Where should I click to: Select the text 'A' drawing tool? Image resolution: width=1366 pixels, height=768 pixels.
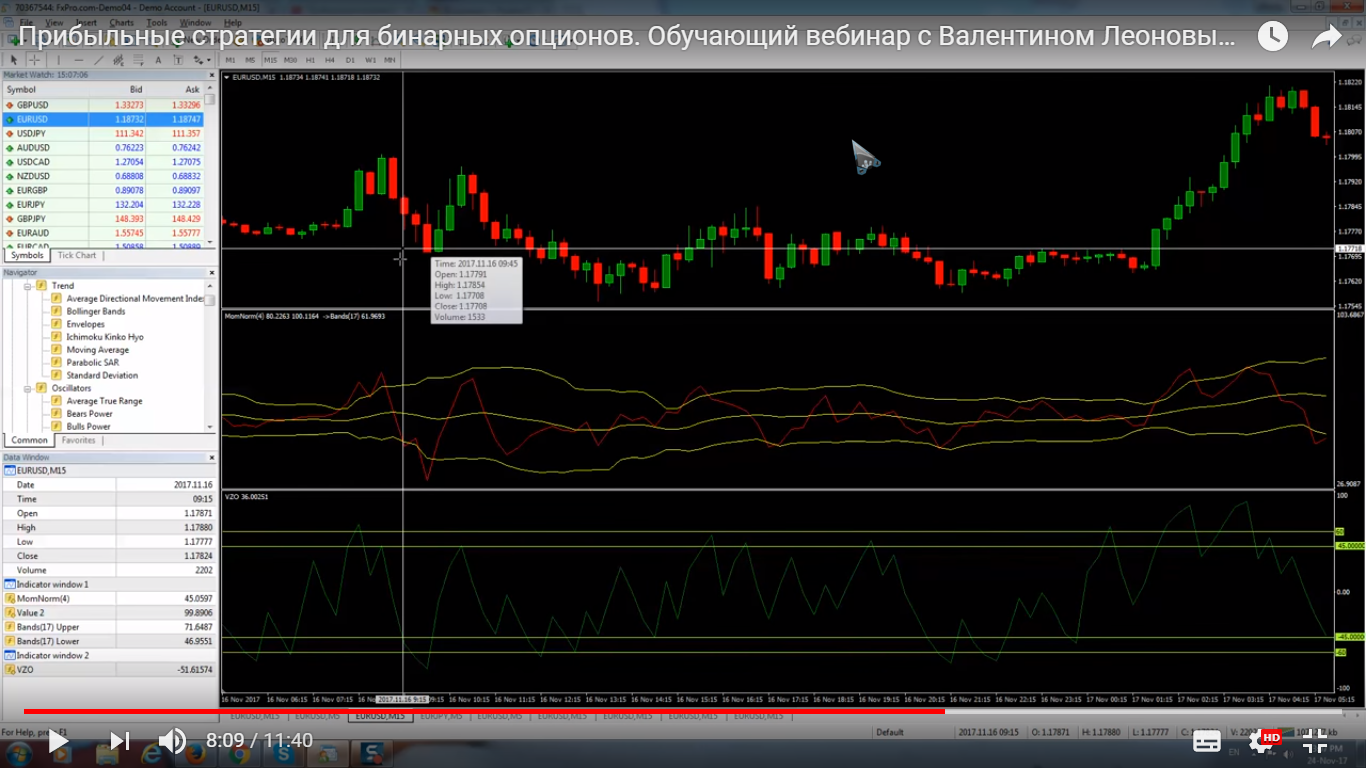click(x=159, y=60)
